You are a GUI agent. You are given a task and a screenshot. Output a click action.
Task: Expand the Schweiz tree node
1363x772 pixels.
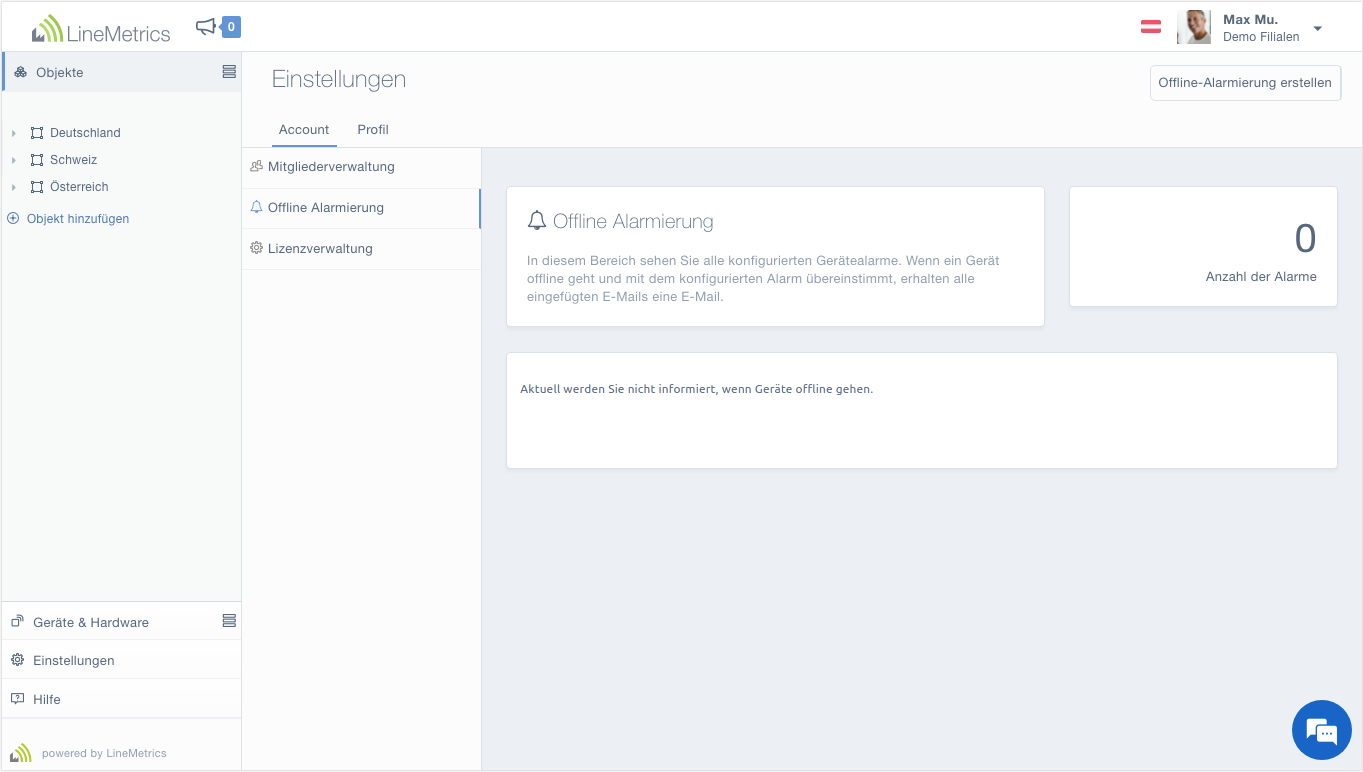pyautogui.click(x=13, y=160)
